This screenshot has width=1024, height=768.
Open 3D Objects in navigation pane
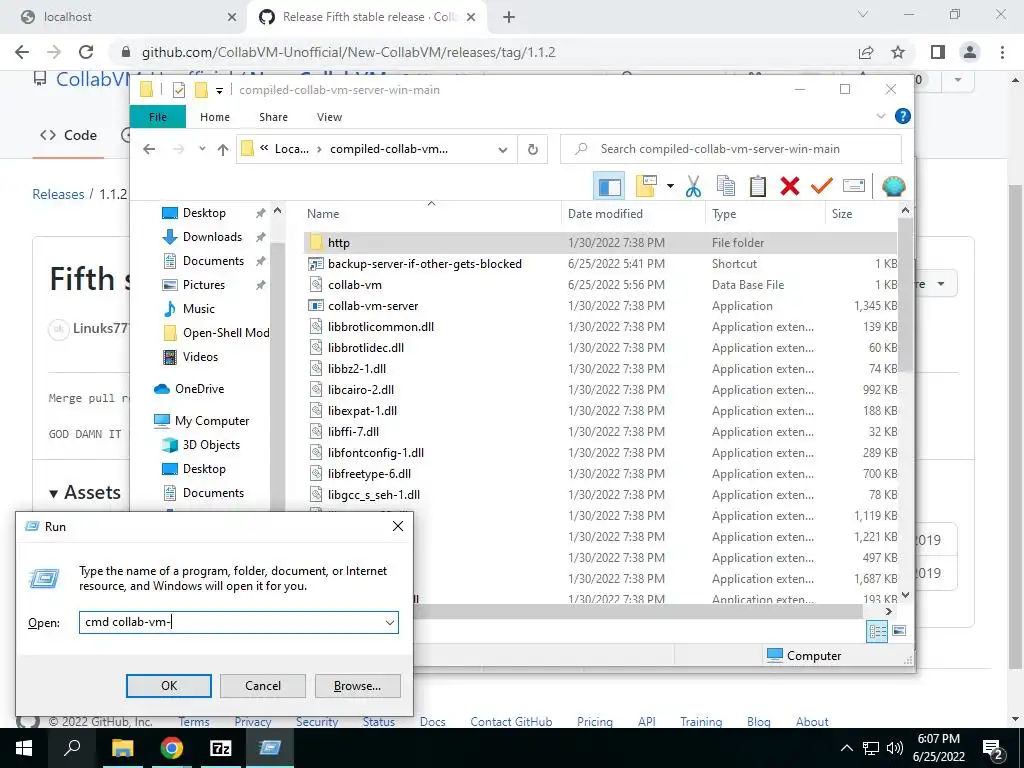coord(211,445)
